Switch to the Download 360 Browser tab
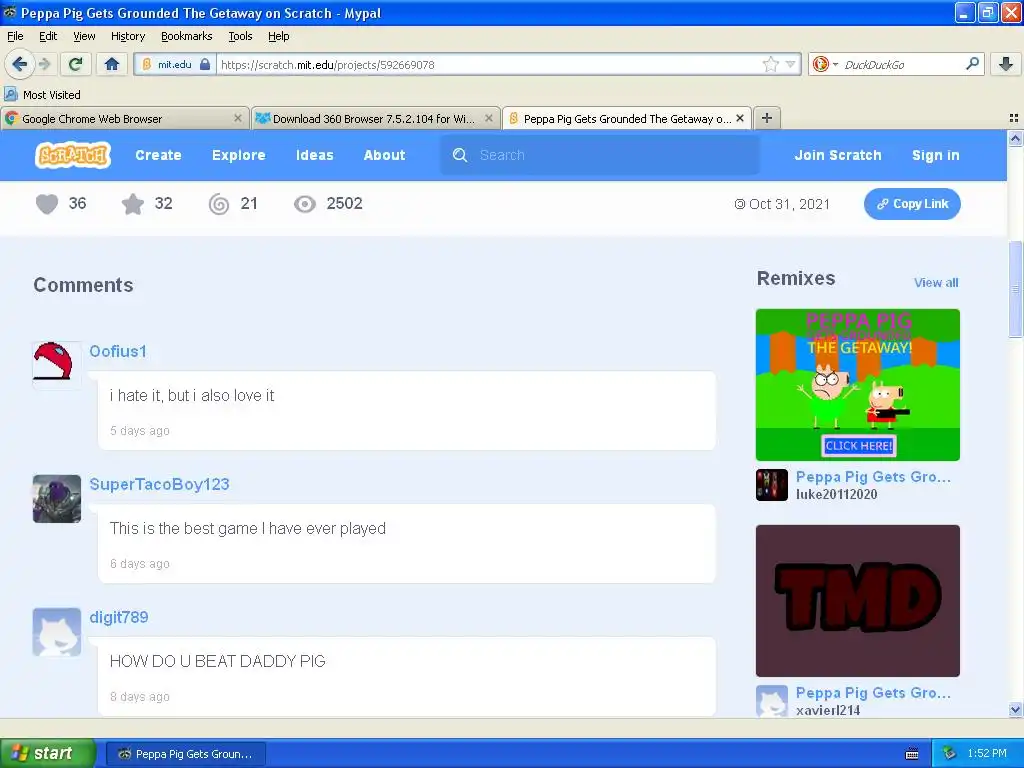Image resolution: width=1024 pixels, height=768 pixels. (x=376, y=119)
